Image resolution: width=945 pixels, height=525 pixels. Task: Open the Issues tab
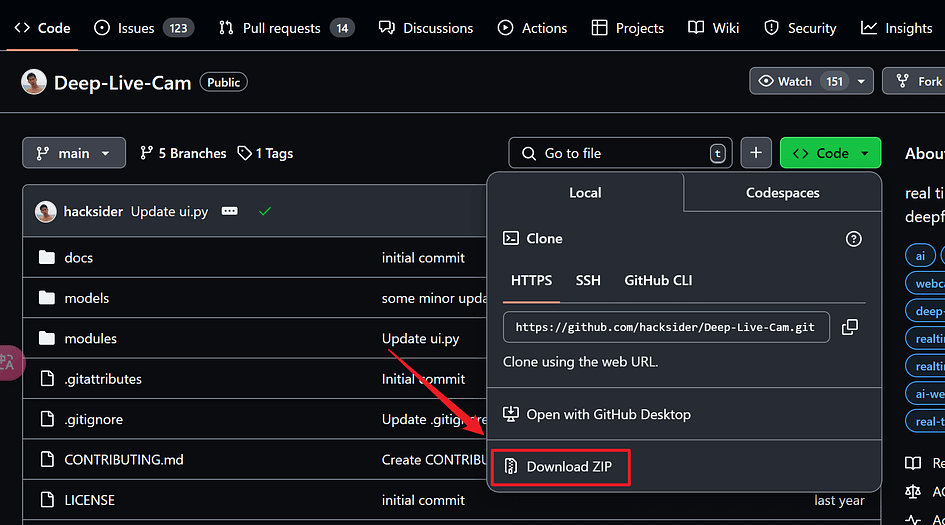pos(144,28)
